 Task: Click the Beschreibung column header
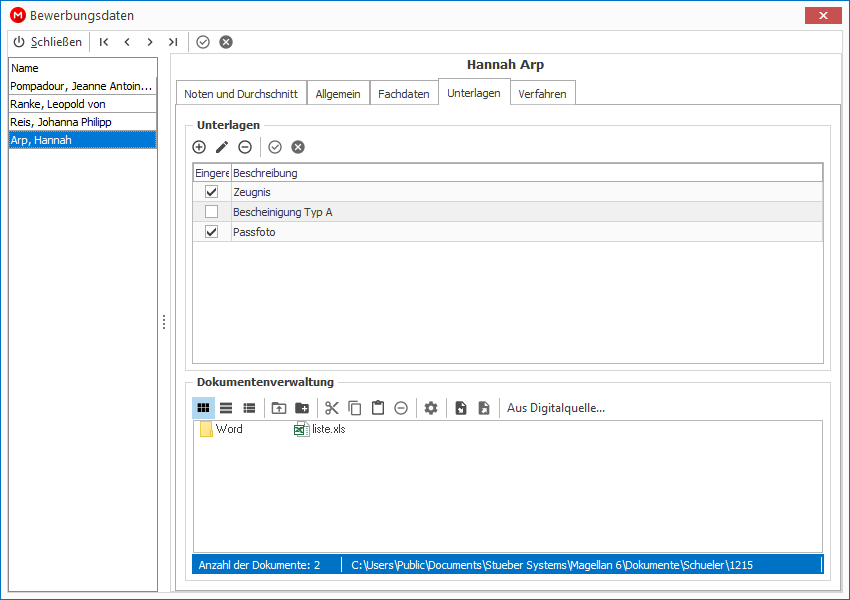tap(527, 173)
